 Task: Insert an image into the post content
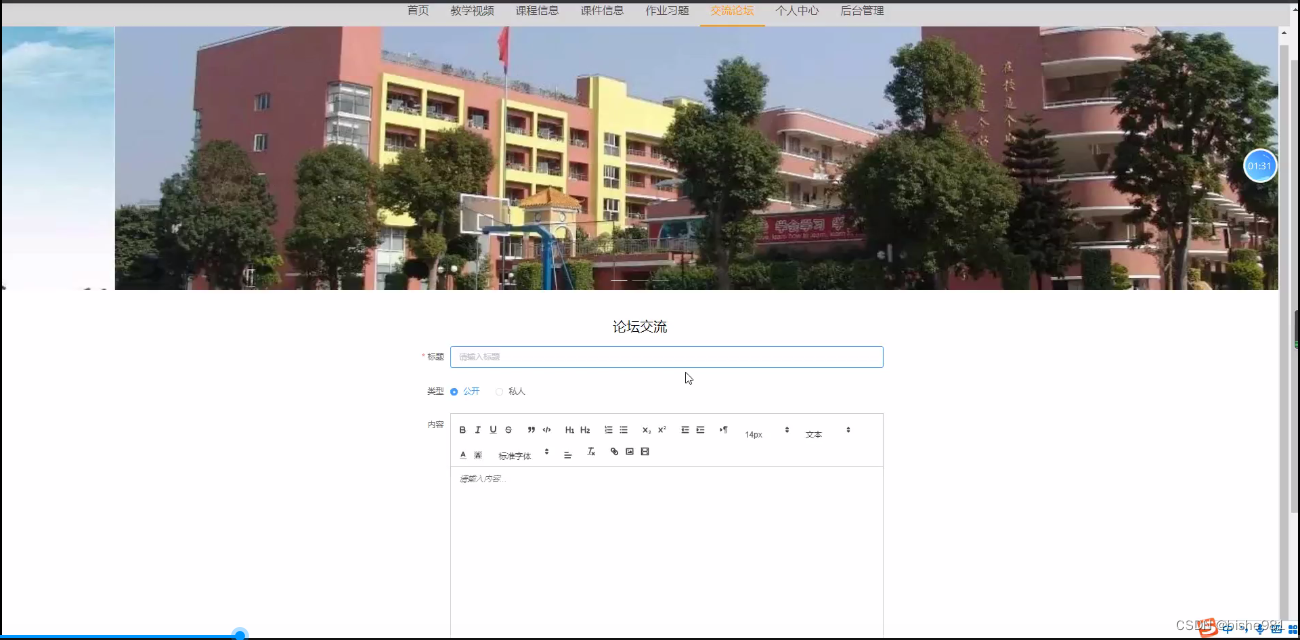point(630,453)
